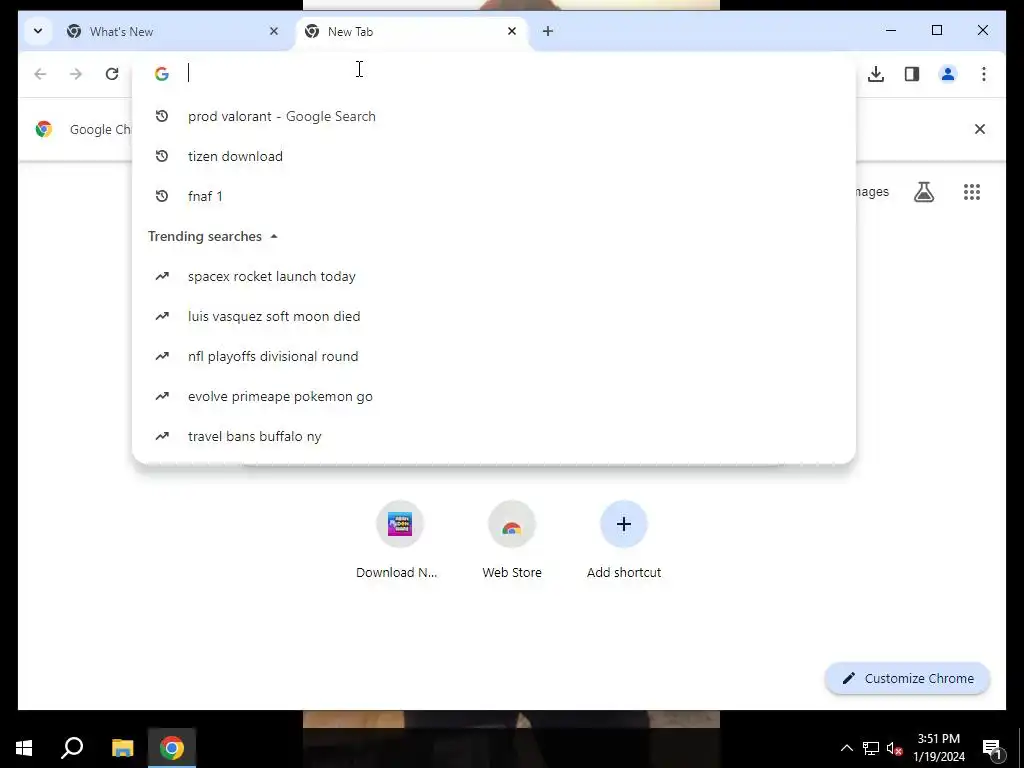Click the muted volume tray icon
Screen dimensions: 1024x768
(895, 748)
